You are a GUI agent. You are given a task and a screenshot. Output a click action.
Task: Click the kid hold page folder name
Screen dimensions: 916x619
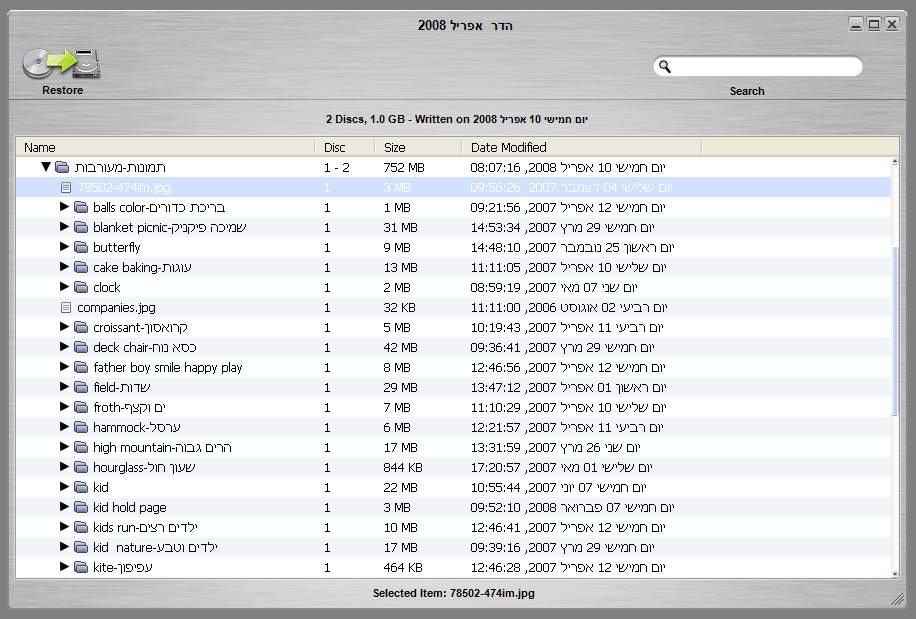click(x=130, y=507)
